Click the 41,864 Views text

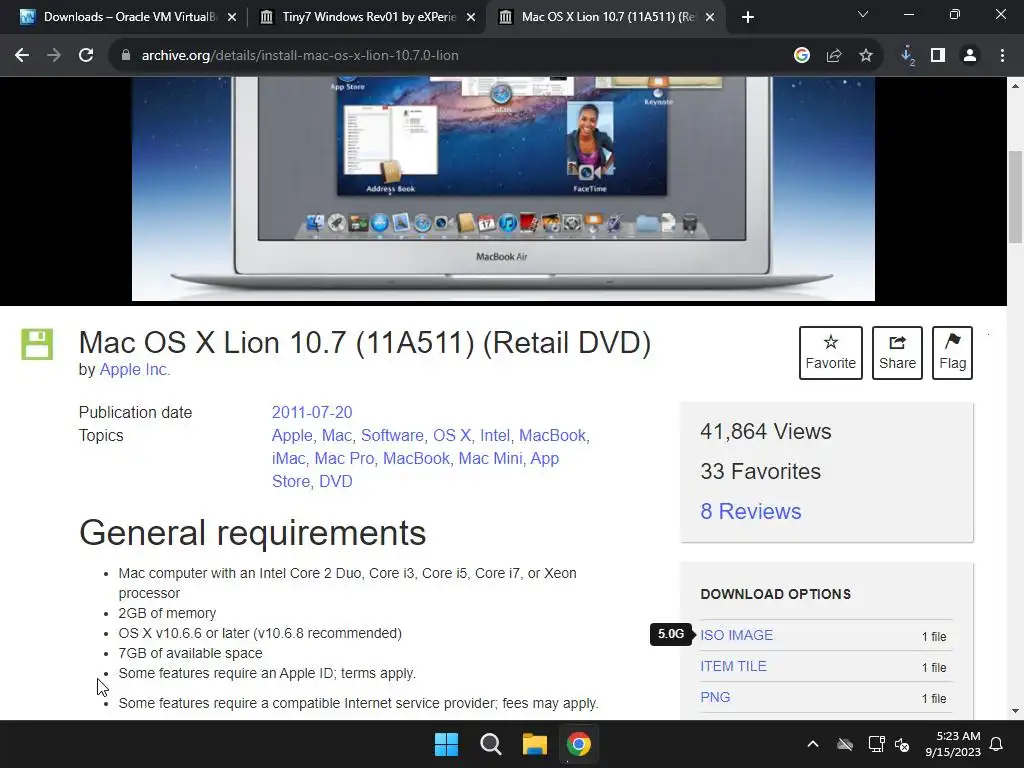pyautogui.click(x=765, y=432)
